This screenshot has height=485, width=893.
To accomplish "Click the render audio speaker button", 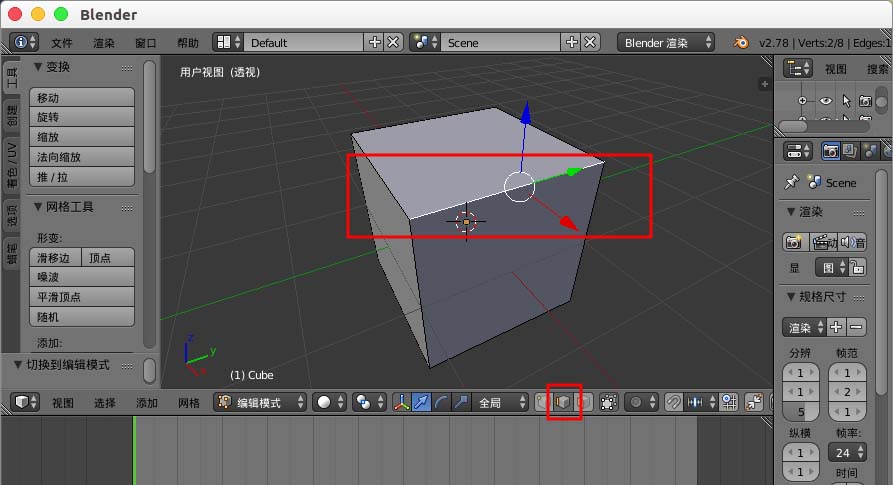I will tap(853, 242).
